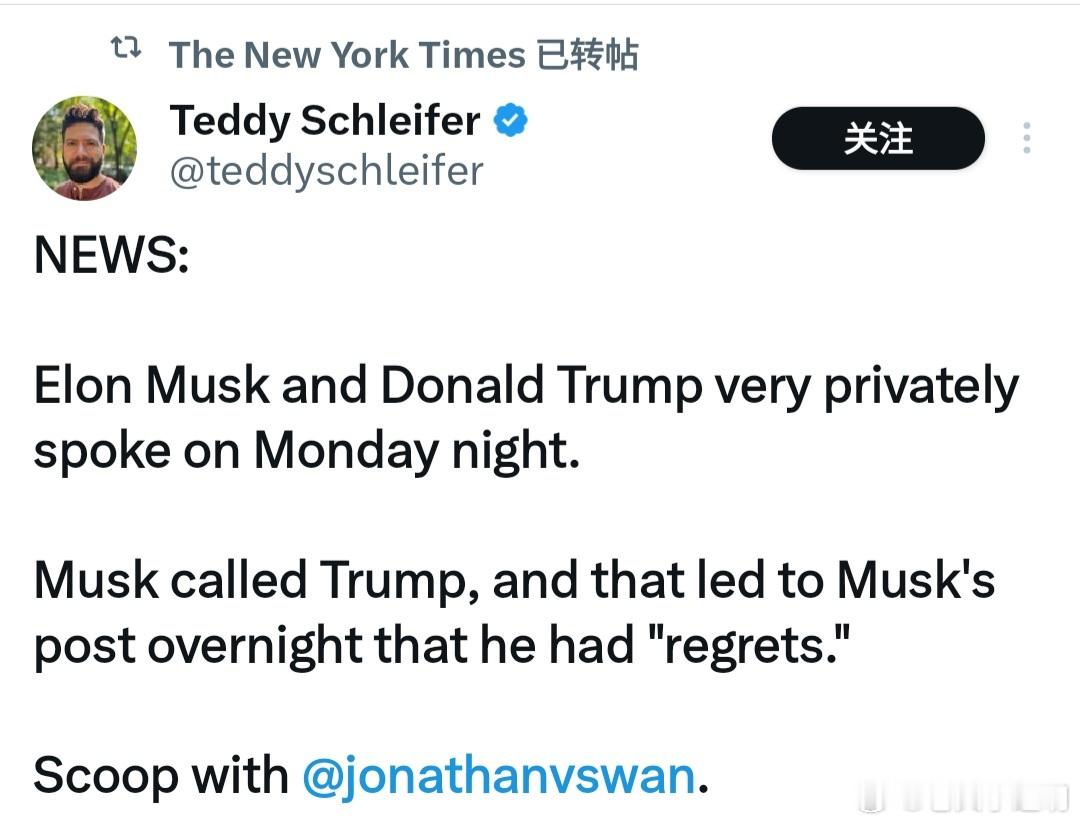Click the NEWS: heading line
Viewport: 1080px width, 824px height.
tap(112, 255)
